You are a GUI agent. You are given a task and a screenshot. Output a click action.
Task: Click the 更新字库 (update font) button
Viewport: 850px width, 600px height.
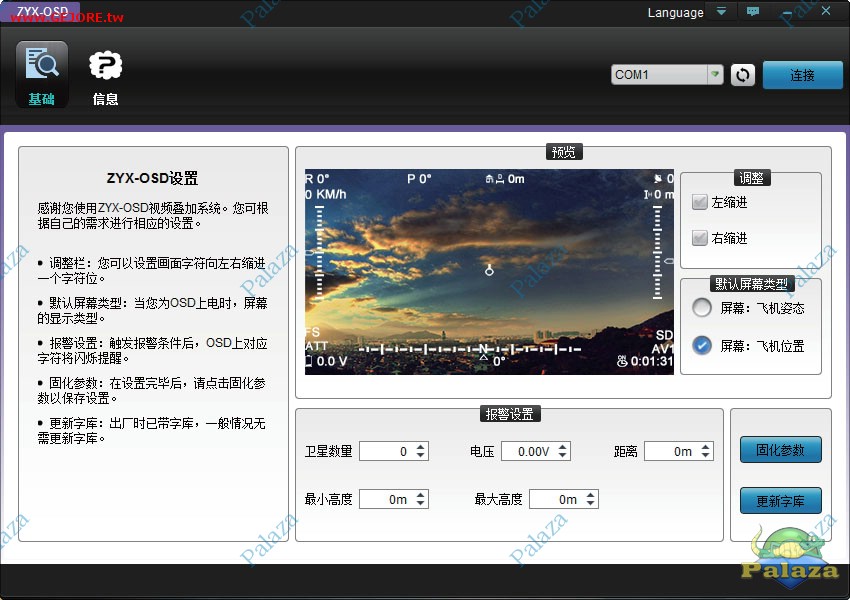[781, 501]
